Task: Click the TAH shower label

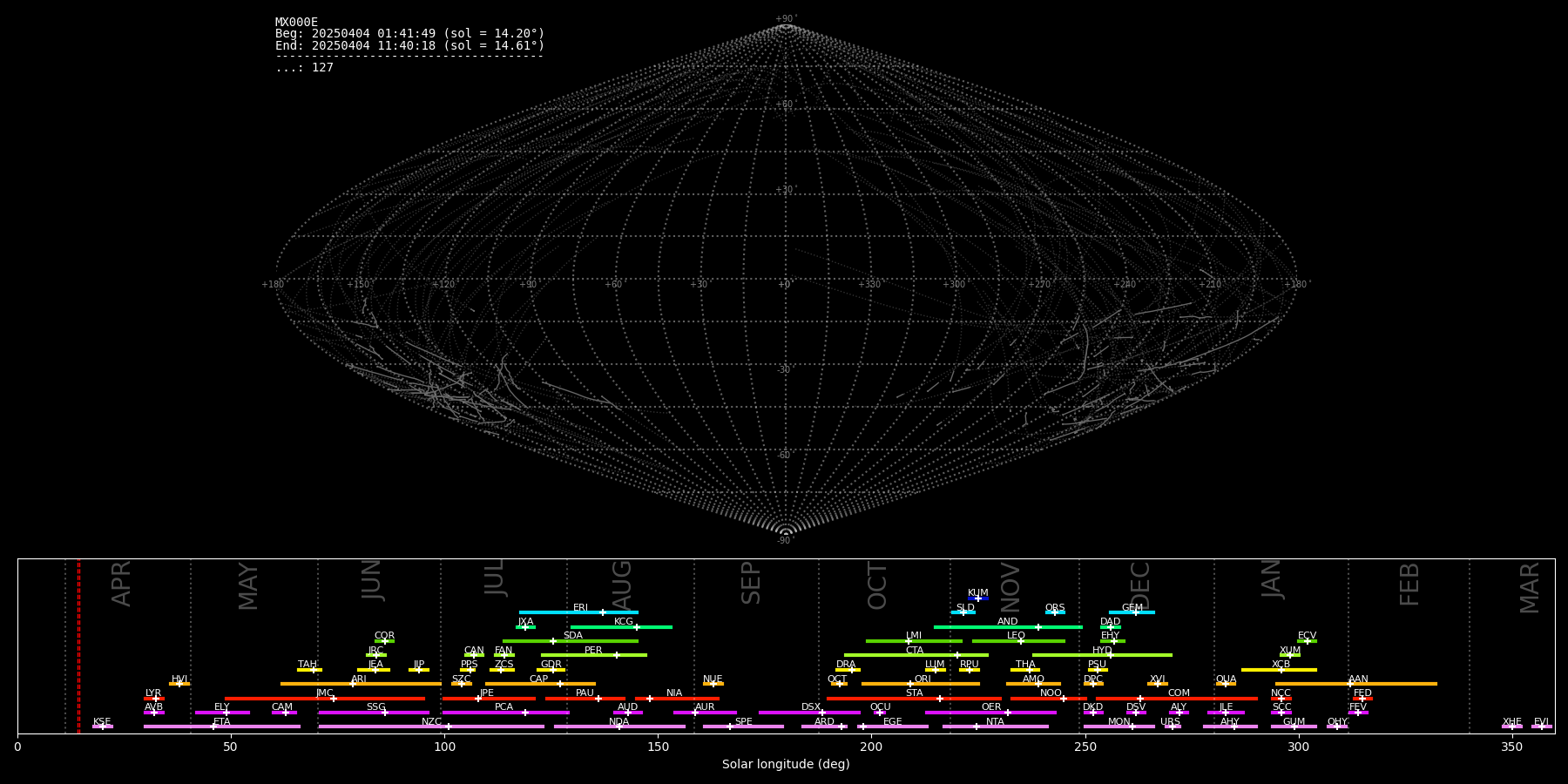Action: (308, 665)
